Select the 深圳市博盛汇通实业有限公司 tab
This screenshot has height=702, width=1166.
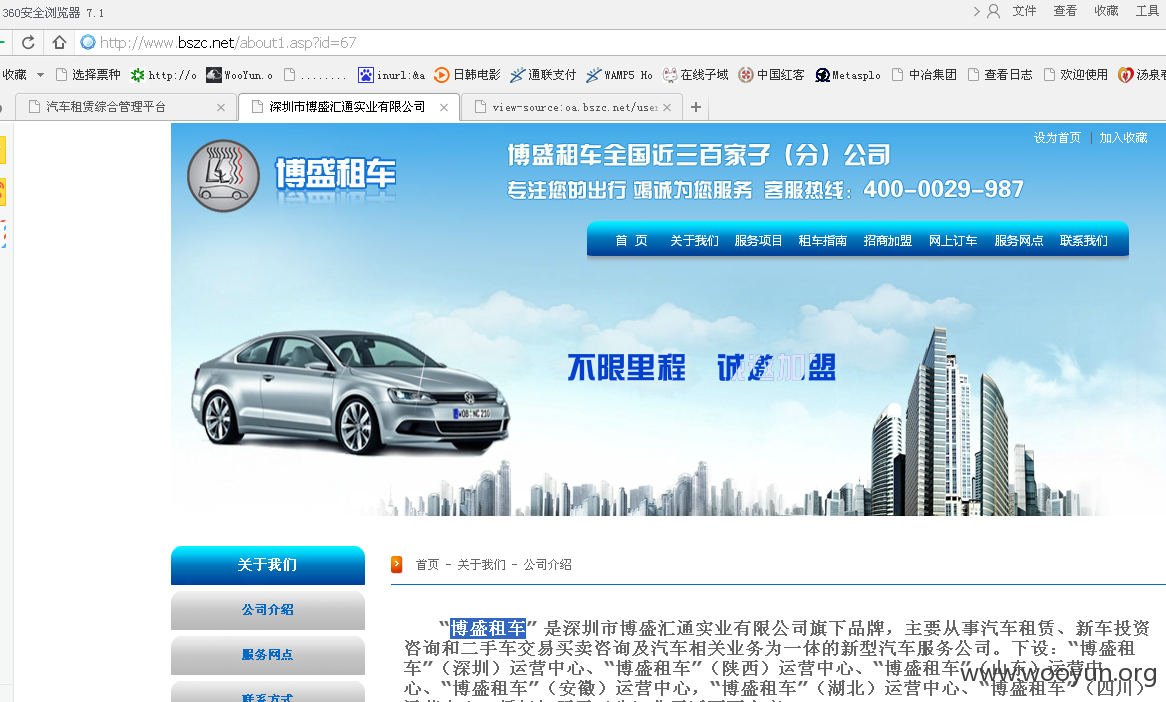click(347, 107)
